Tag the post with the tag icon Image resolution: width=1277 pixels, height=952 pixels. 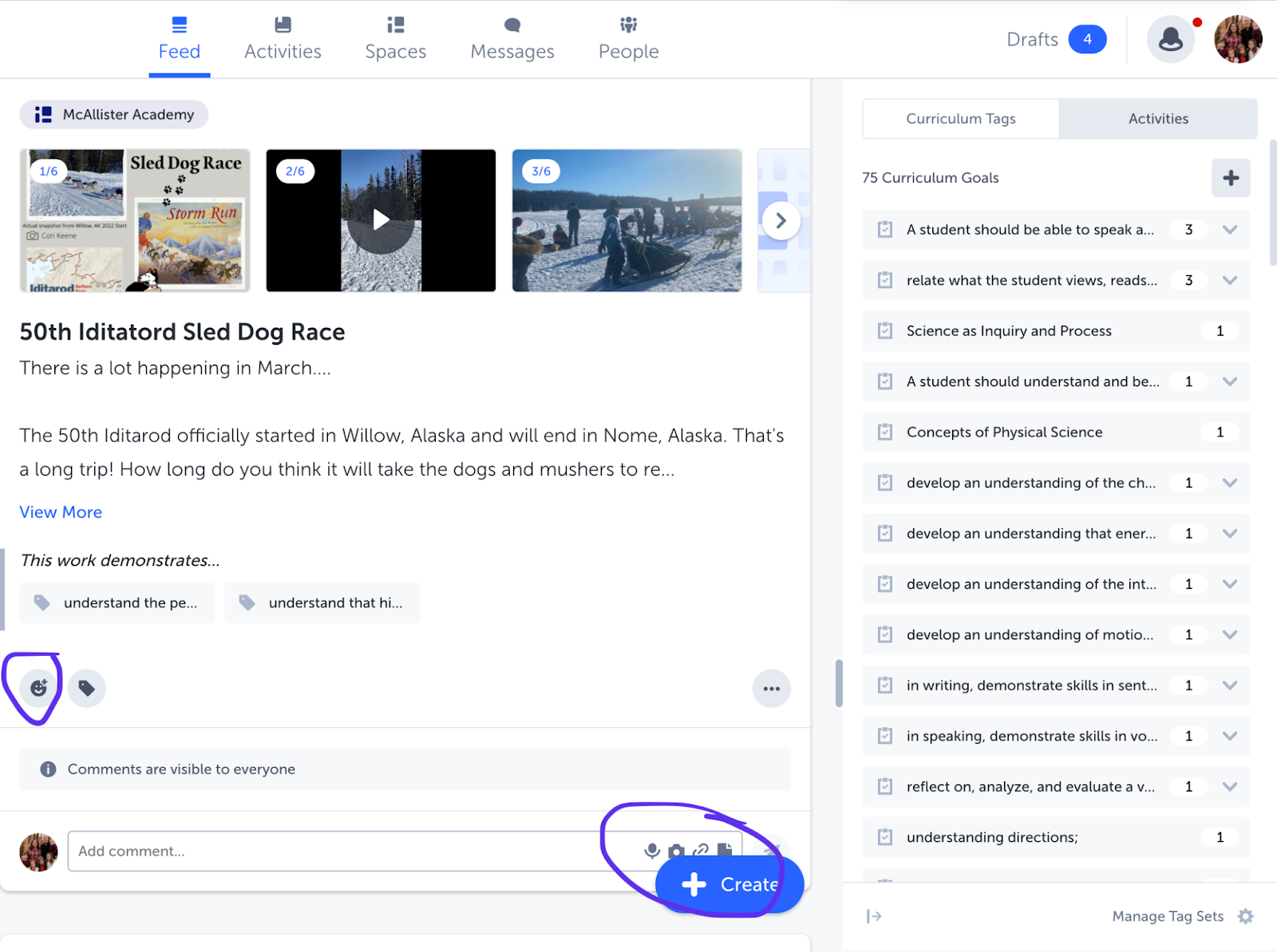click(x=87, y=688)
